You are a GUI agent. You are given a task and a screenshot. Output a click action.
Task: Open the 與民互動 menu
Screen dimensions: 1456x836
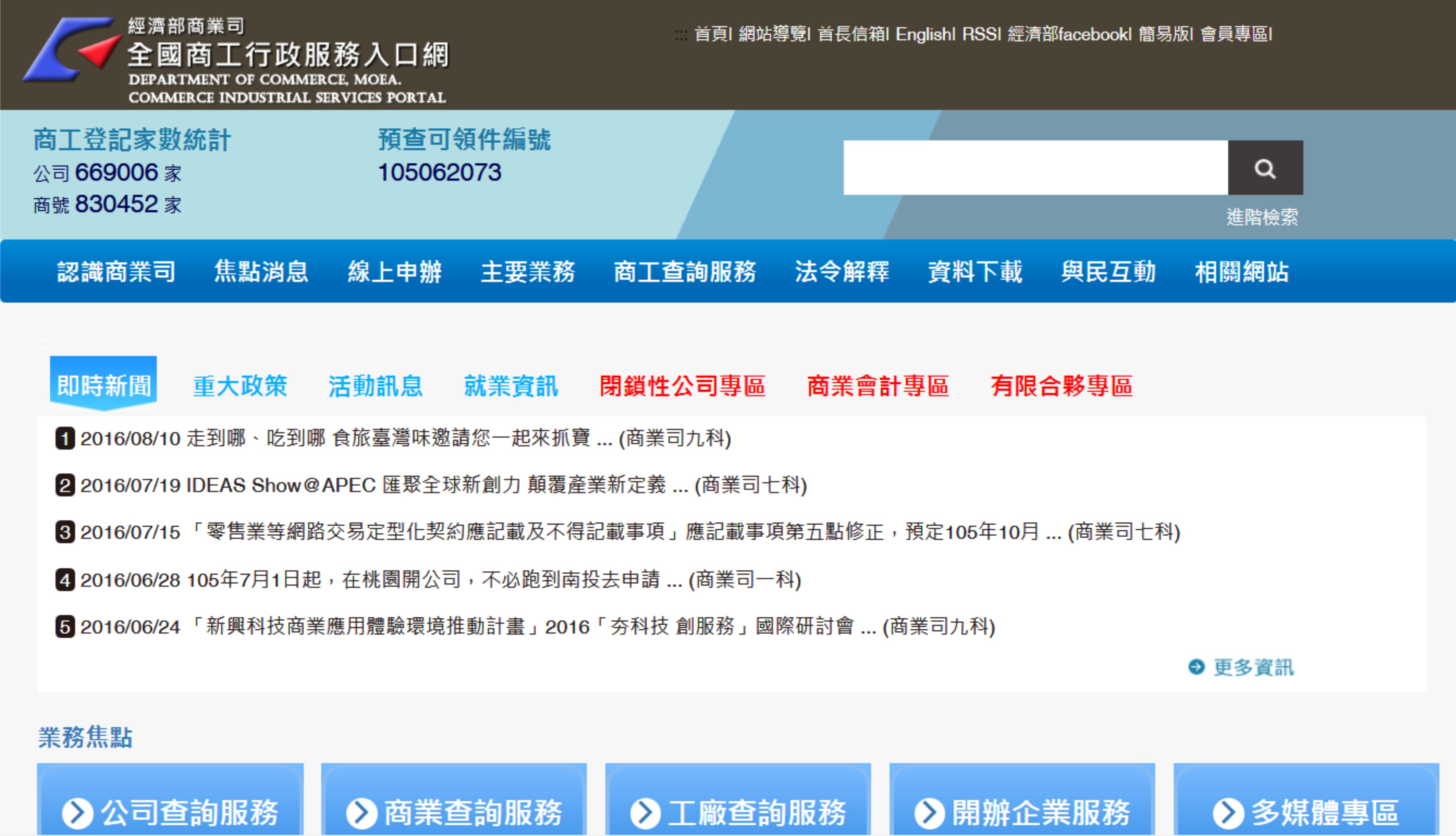pyautogui.click(x=1108, y=272)
